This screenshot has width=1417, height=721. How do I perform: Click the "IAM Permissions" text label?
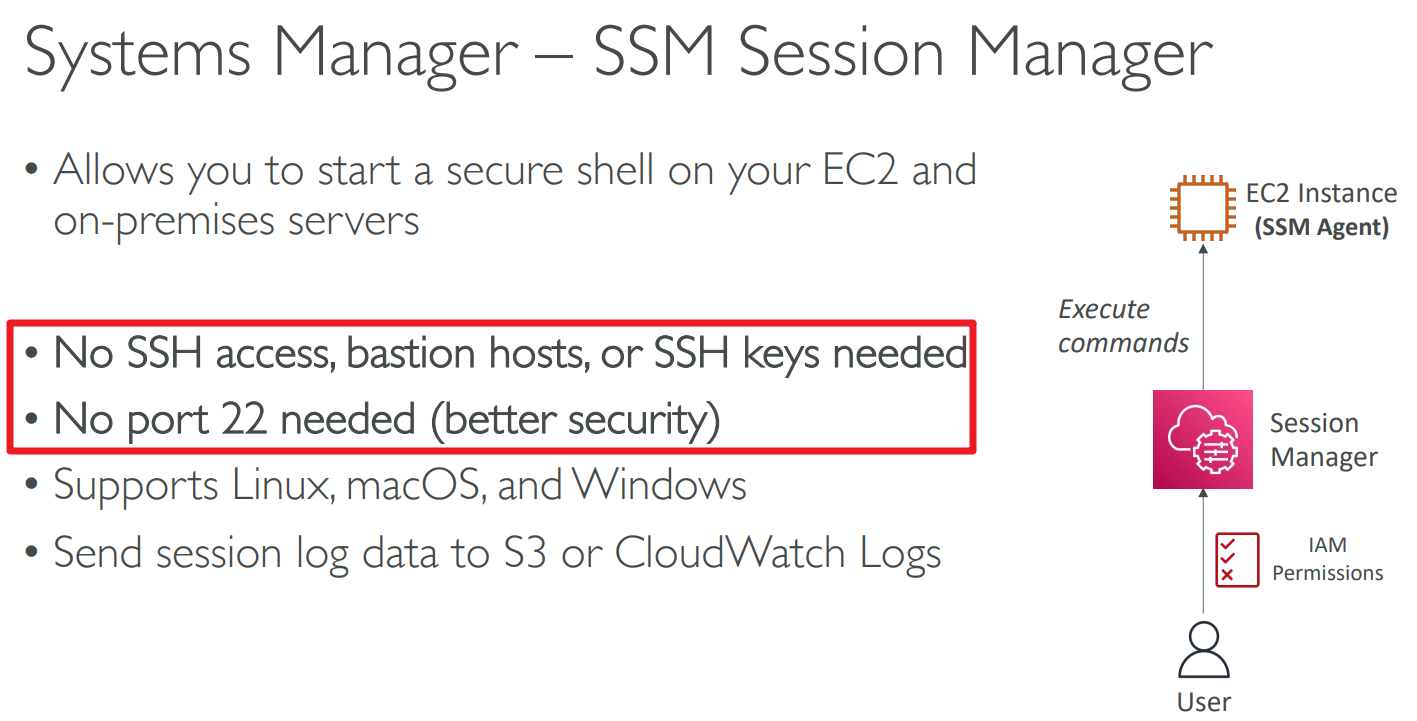click(x=1327, y=559)
